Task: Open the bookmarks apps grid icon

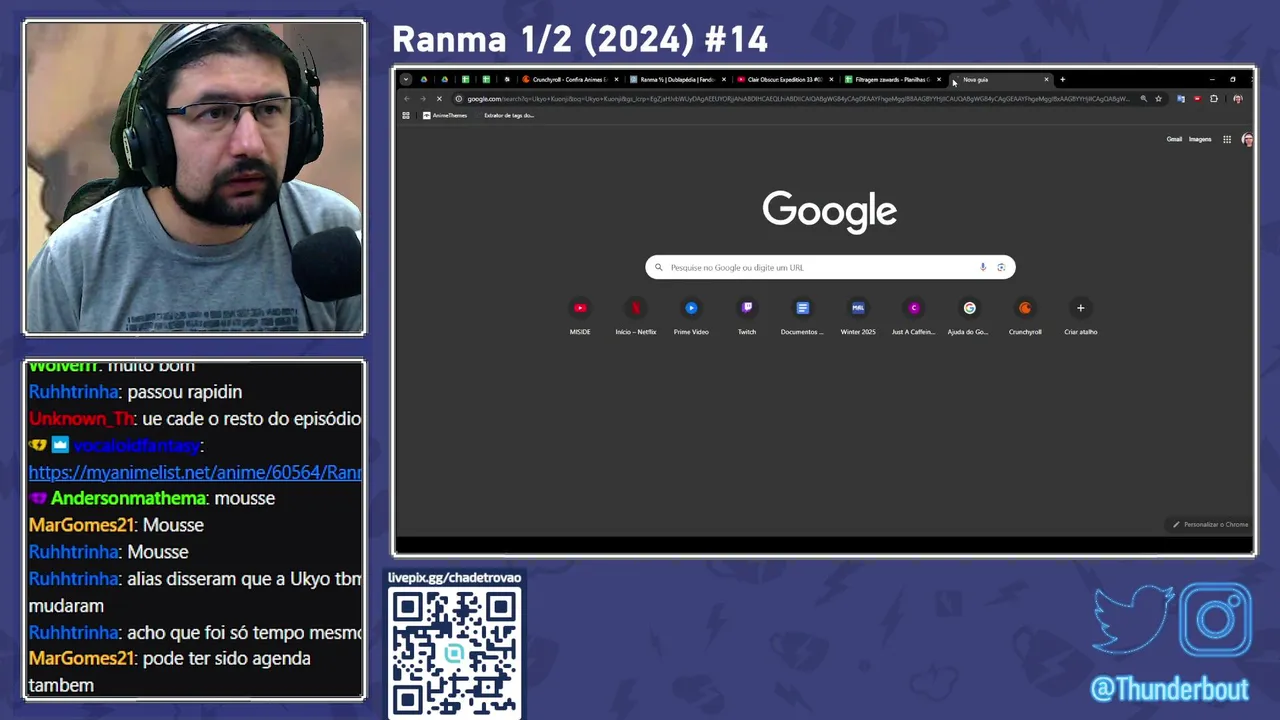Action: tap(405, 115)
